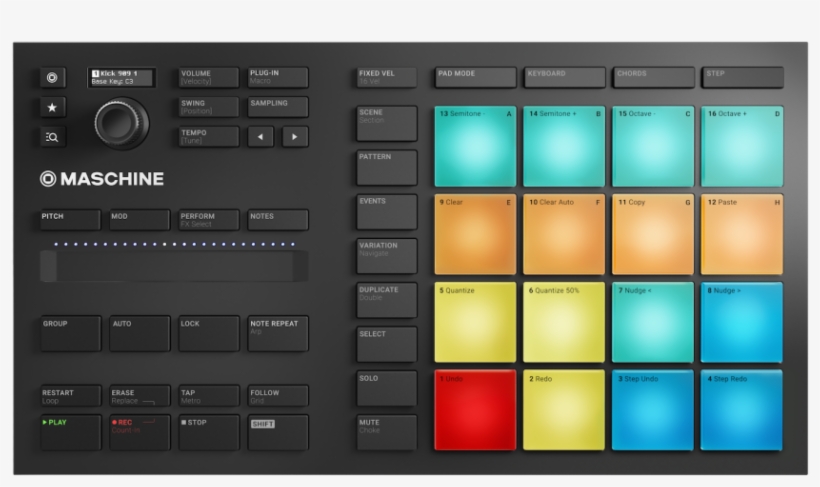Tap the Smart Strip touch slider
The image size is (820, 487).
pyautogui.click(x=174, y=266)
